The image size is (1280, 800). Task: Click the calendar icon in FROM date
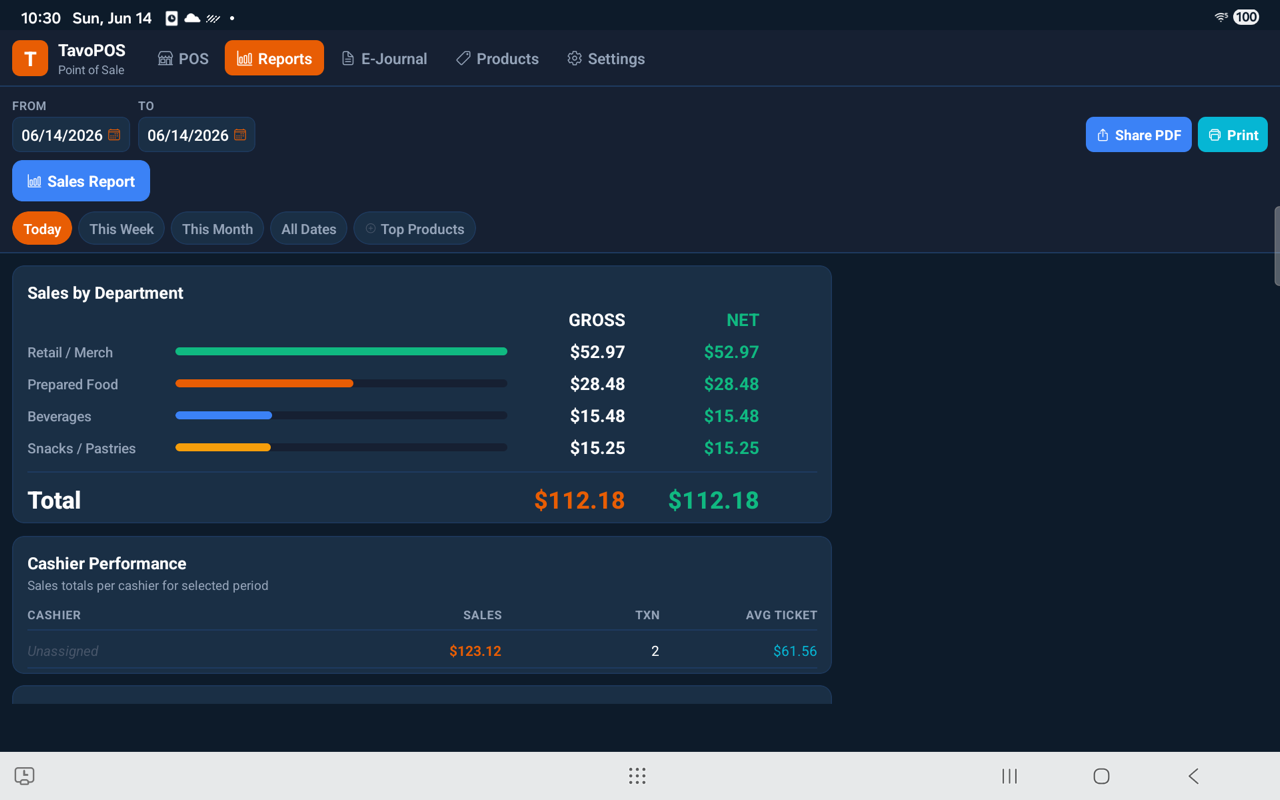[x=114, y=135]
